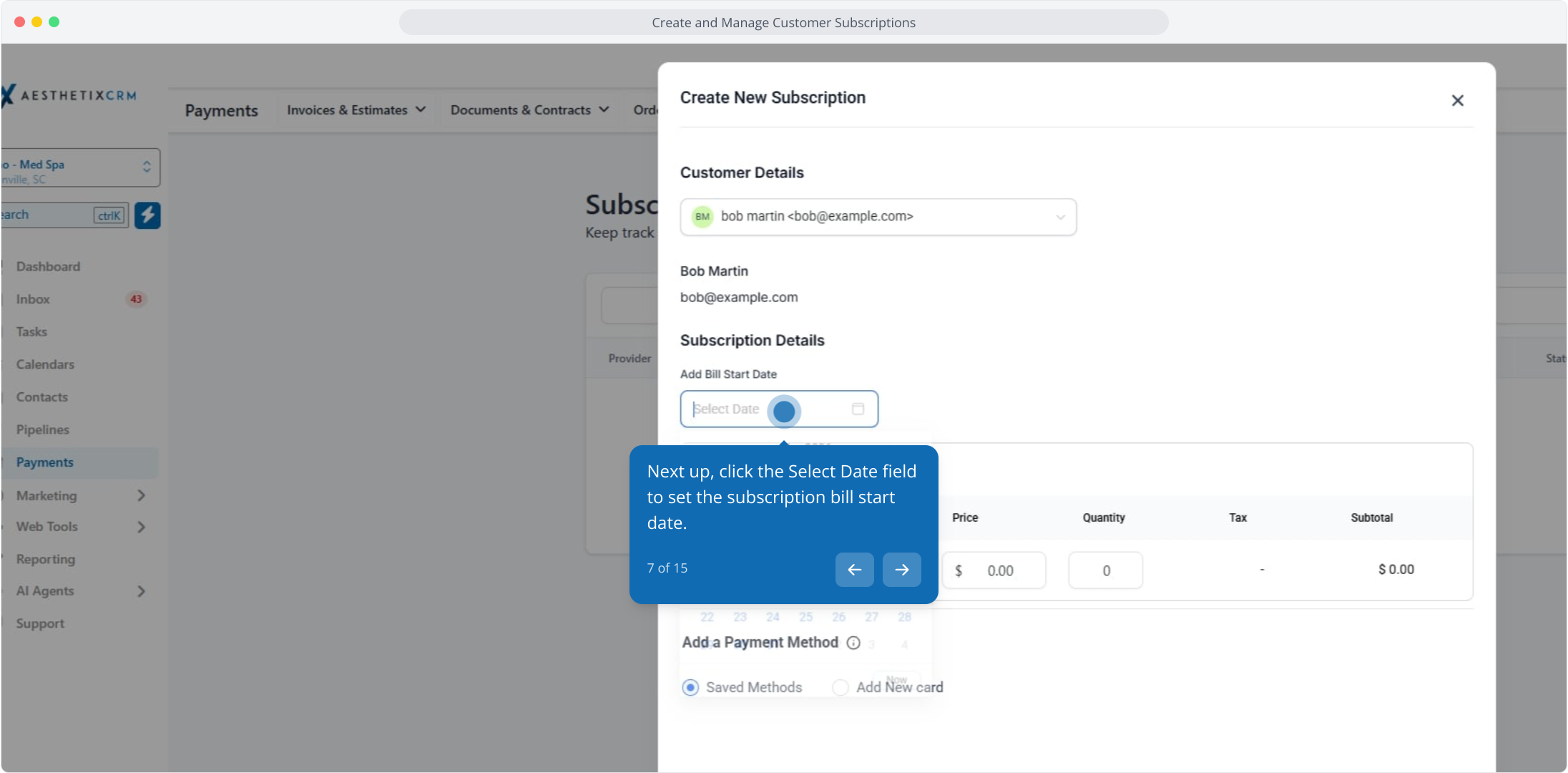Open the Med Spa location switcher
1568x773 pixels.
point(79,168)
